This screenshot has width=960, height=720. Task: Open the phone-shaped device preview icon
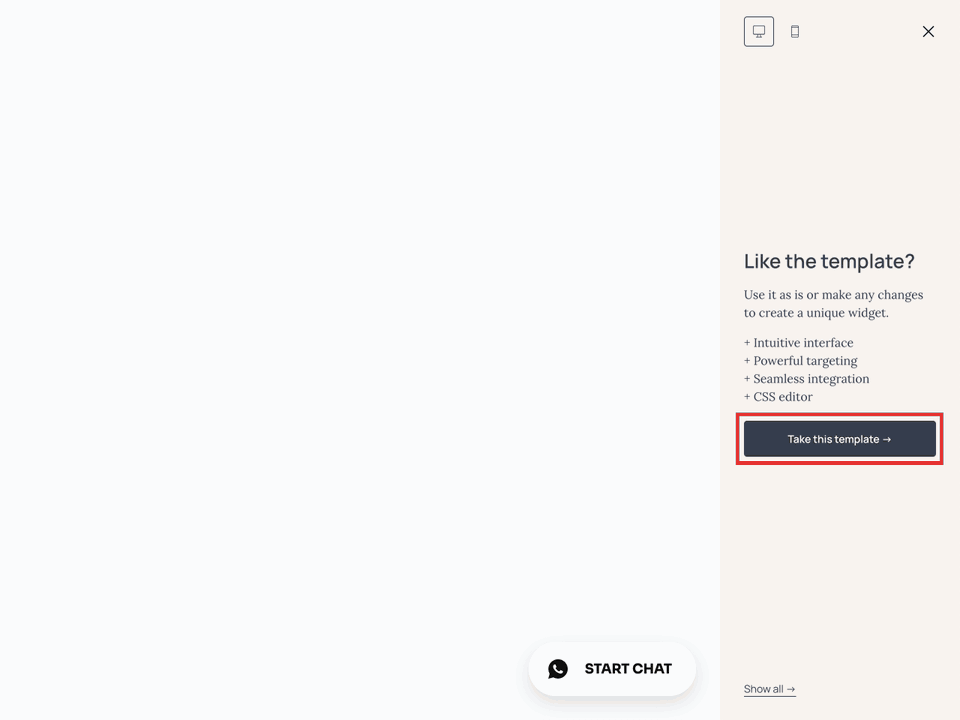click(x=795, y=31)
